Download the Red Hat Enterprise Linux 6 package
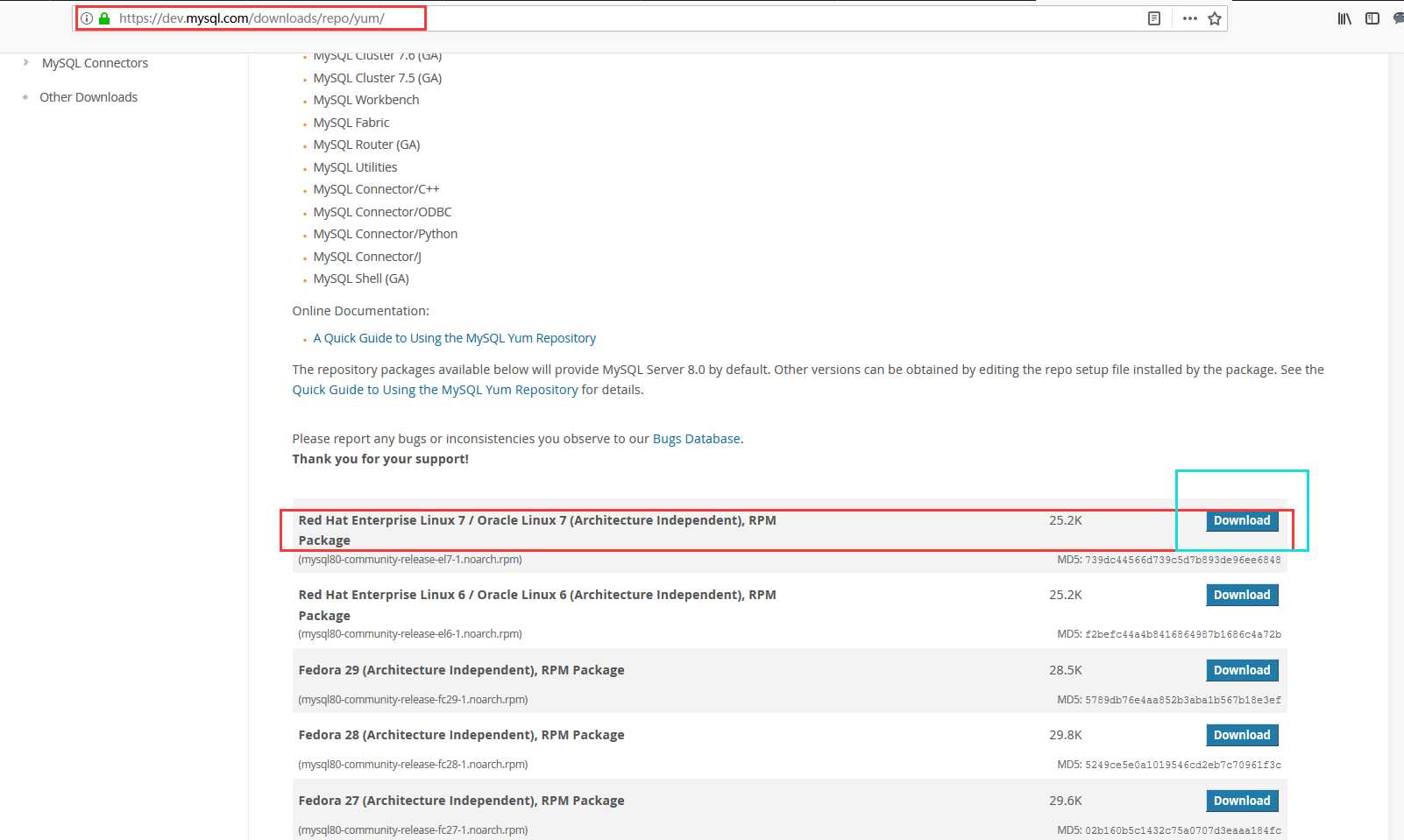The height and width of the screenshot is (840, 1404). pos(1242,595)
